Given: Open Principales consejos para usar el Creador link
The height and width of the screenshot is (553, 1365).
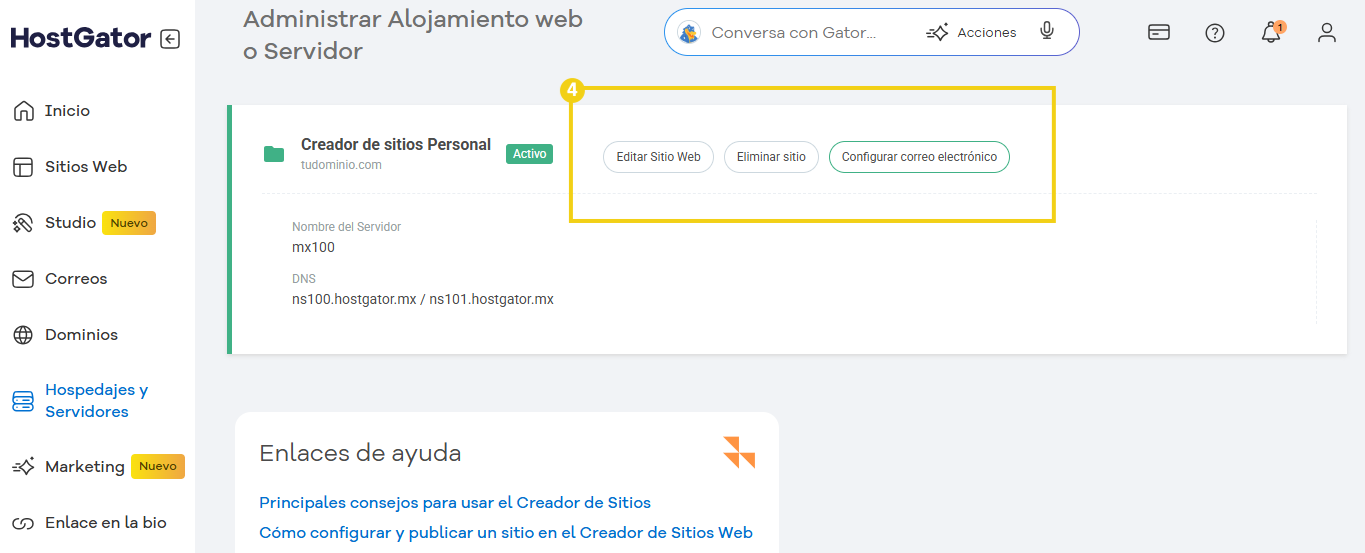Looking at the screenshot, I should (x=455, y=502).
